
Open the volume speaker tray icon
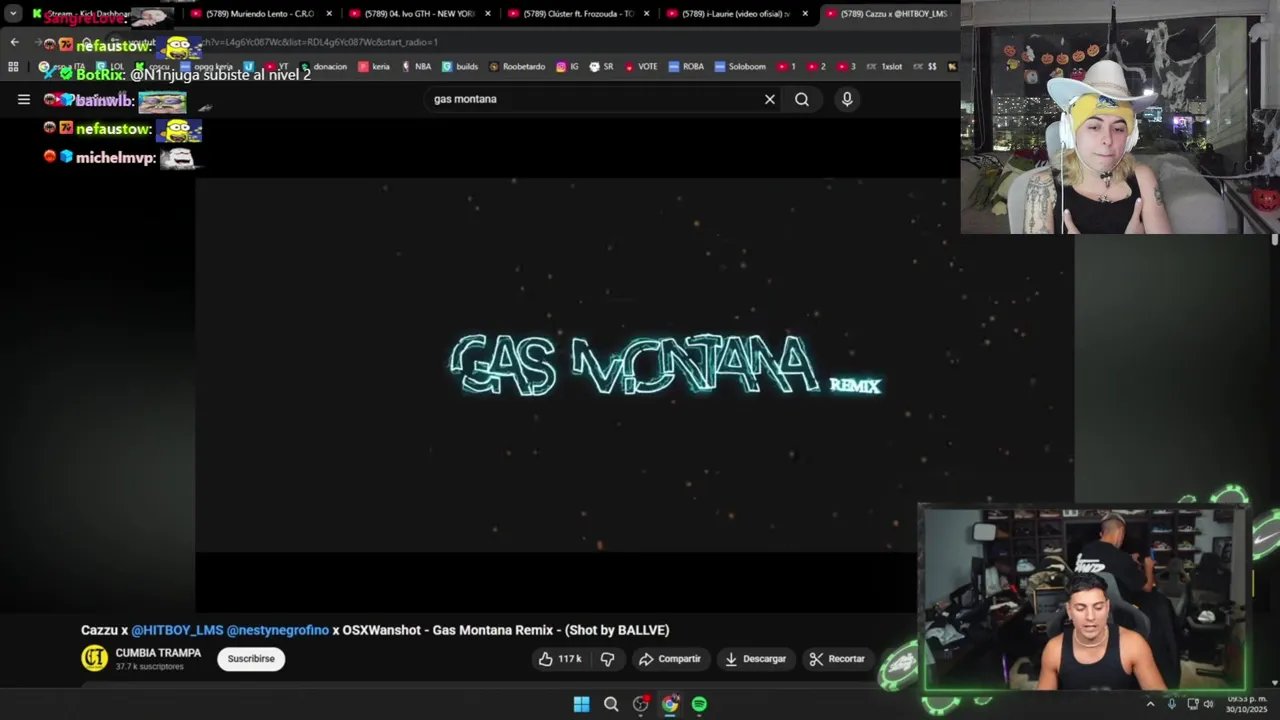[x=1209, y=704]
